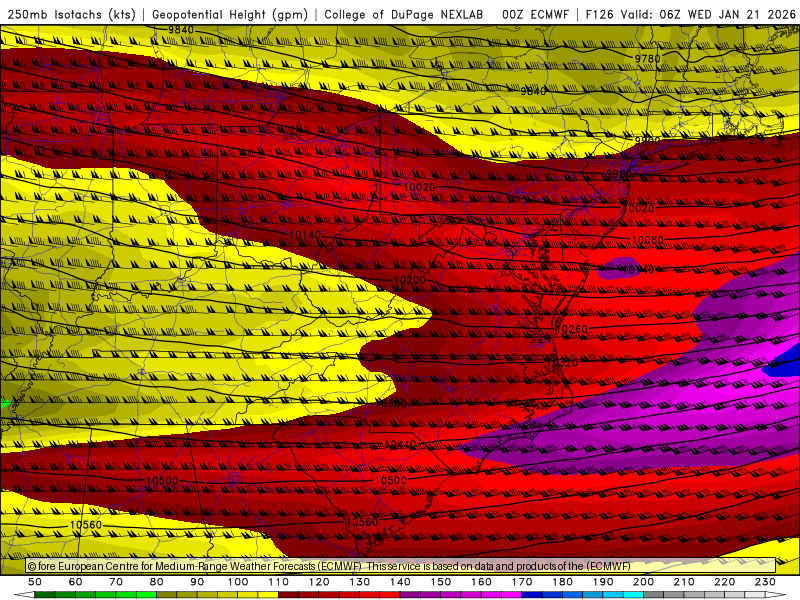The height and width of the screenshot is (600, 800).
Task: Click the 10440 height contour label
Action: pyautogui.click(x=401, y=444)
